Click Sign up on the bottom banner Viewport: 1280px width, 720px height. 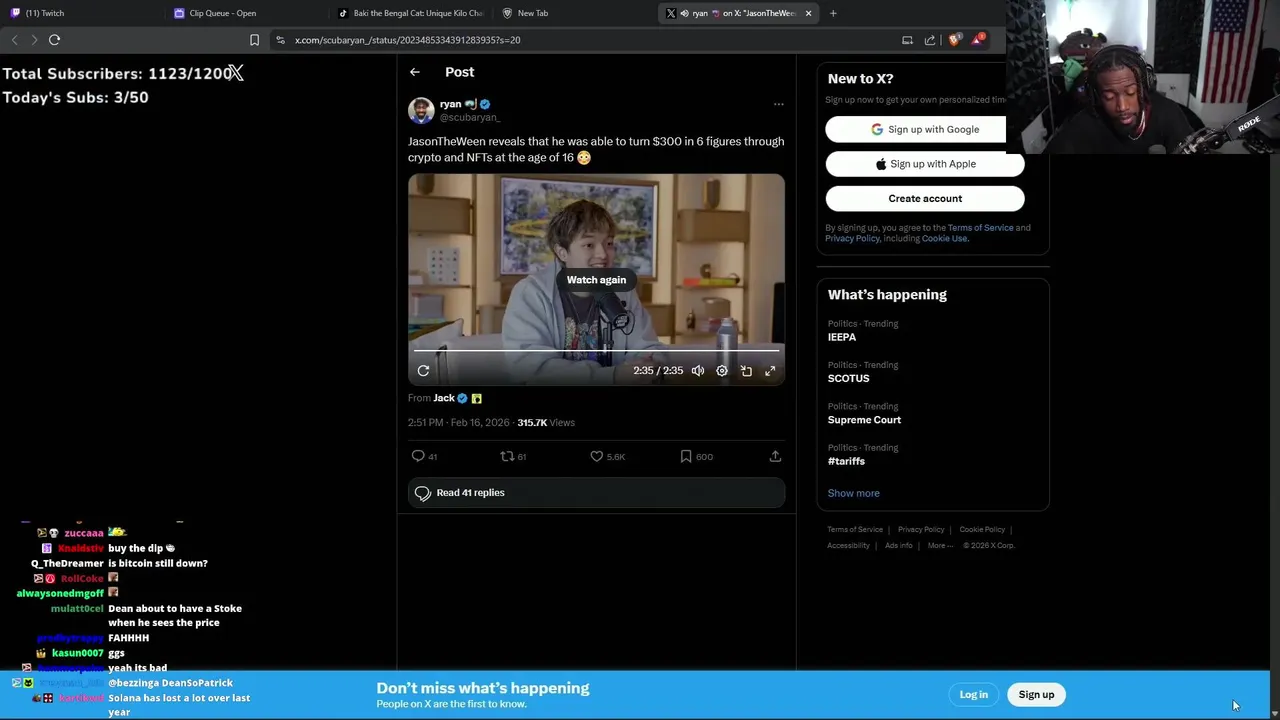pos(1036,695)
